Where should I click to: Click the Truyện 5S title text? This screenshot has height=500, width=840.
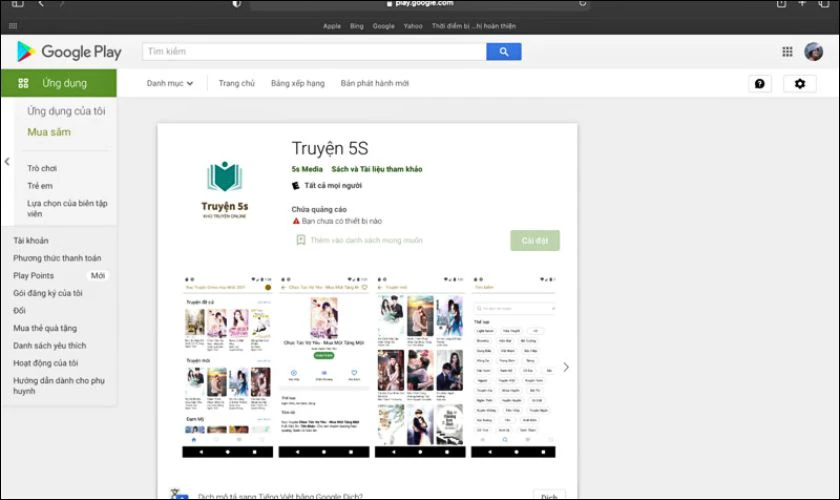329,148
